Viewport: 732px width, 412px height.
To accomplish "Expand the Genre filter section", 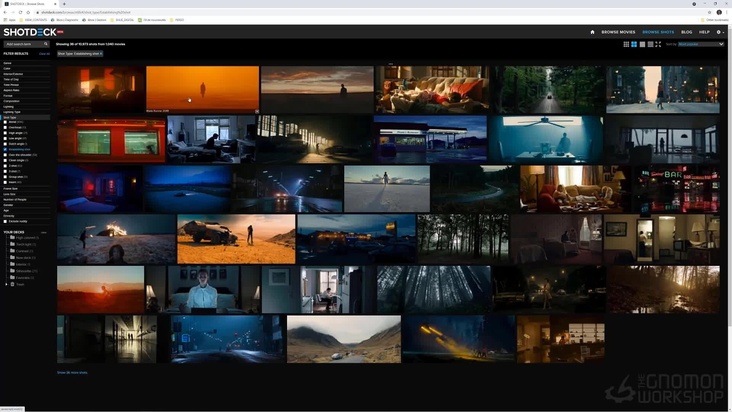I will click(x=26, y=63).
